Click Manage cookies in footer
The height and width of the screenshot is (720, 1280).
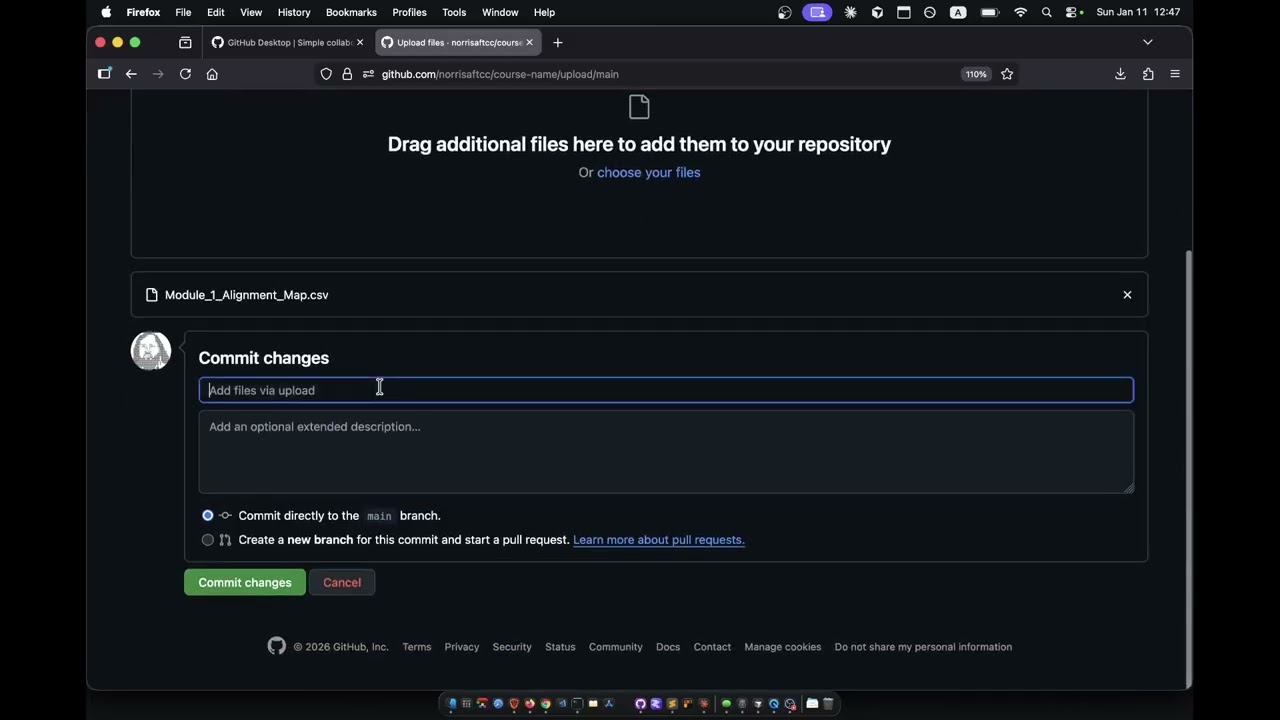(783, 647)
